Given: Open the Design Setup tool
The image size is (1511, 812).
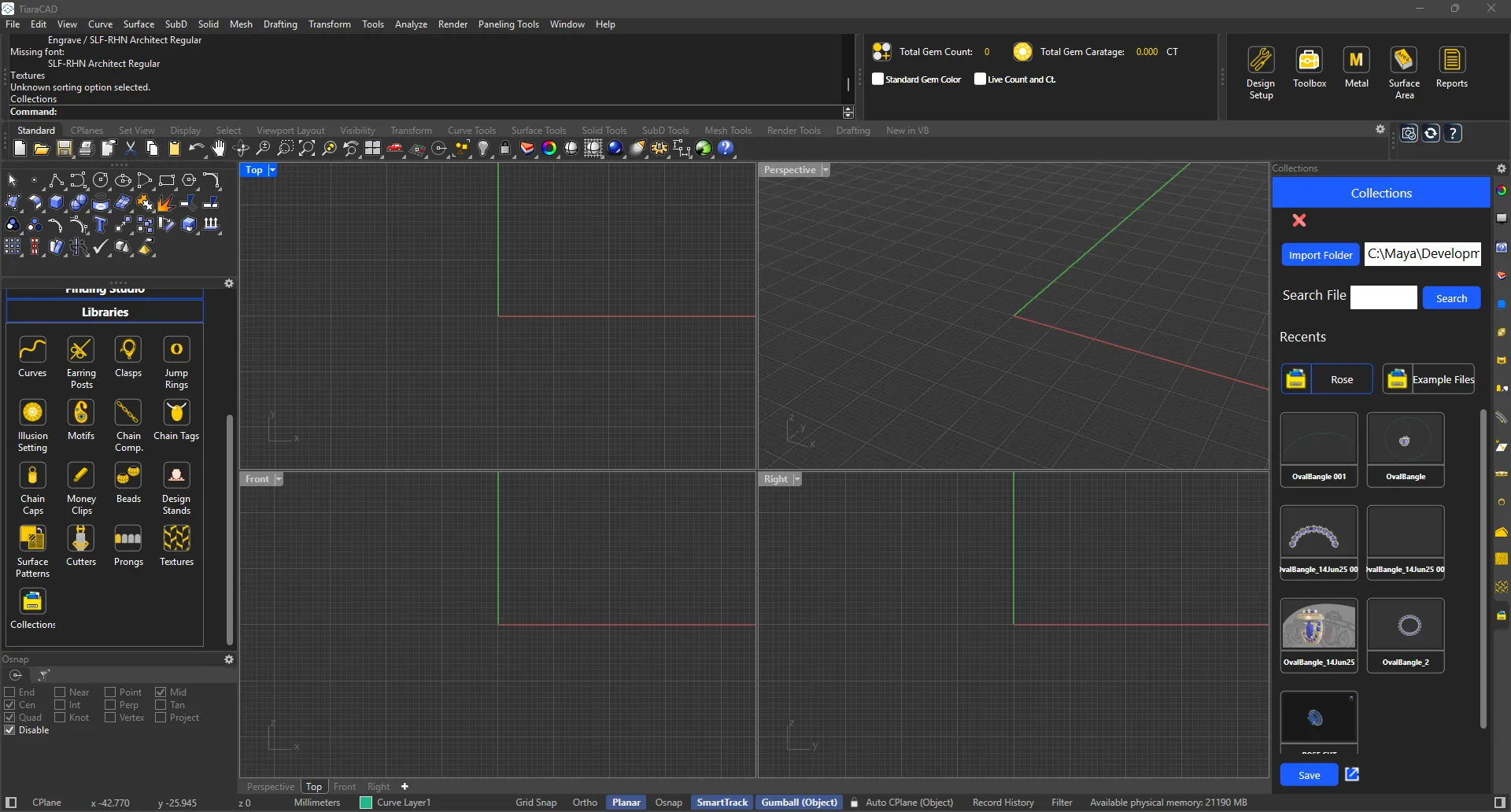Looking at the screenshot, I should pyautogui.click(x=1261, y=61).
